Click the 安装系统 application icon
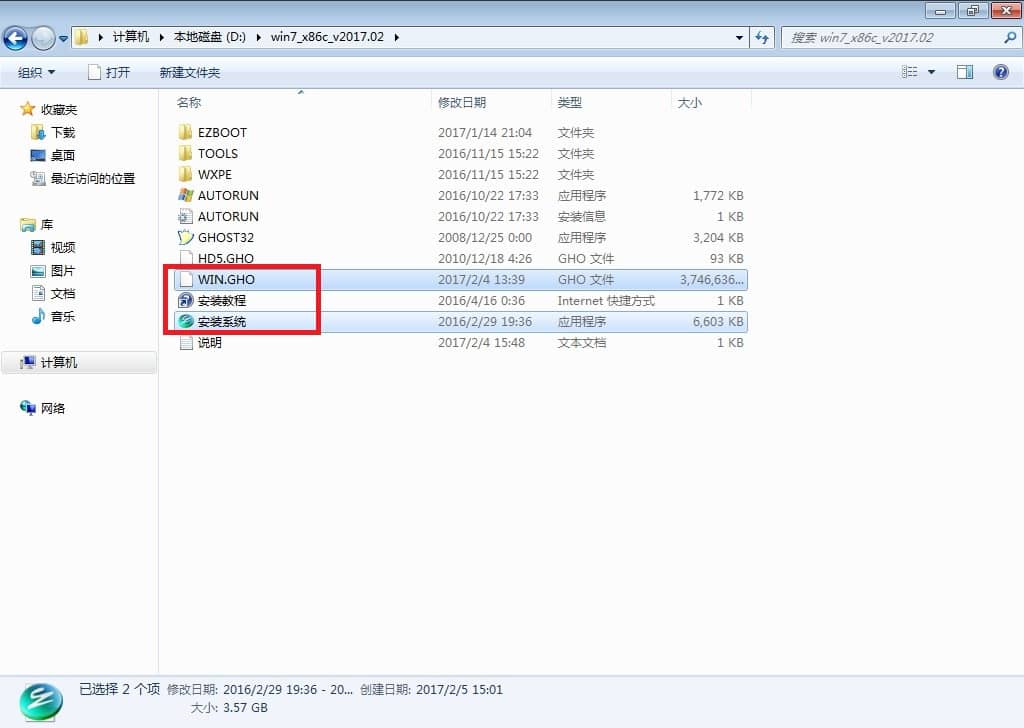The width and height of the screenshot is (1024, 728). pyautogui.click(x=185, y=322)
